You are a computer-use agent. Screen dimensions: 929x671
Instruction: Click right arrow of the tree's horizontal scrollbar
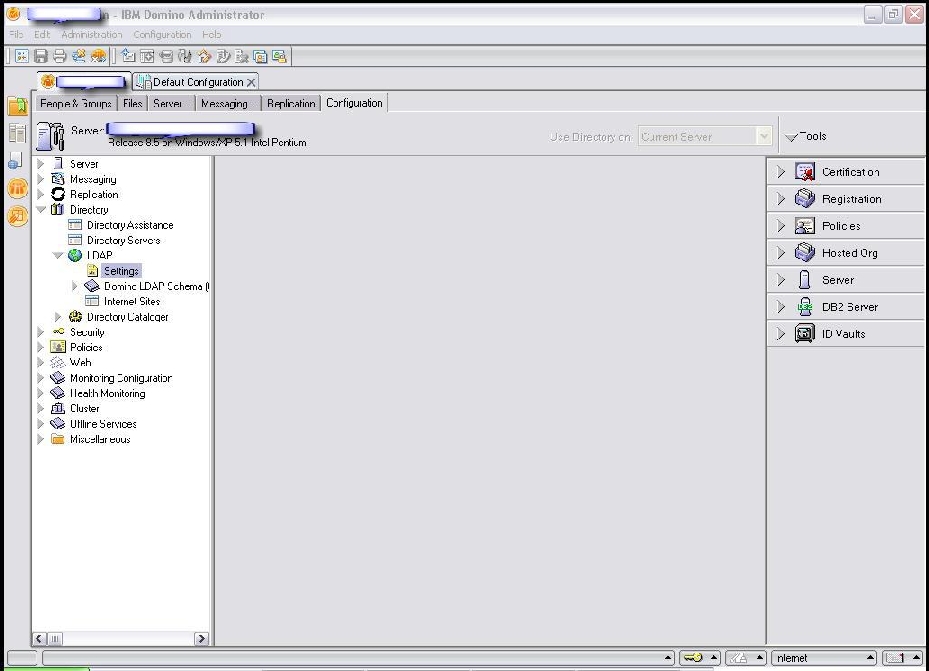(201, 638)
